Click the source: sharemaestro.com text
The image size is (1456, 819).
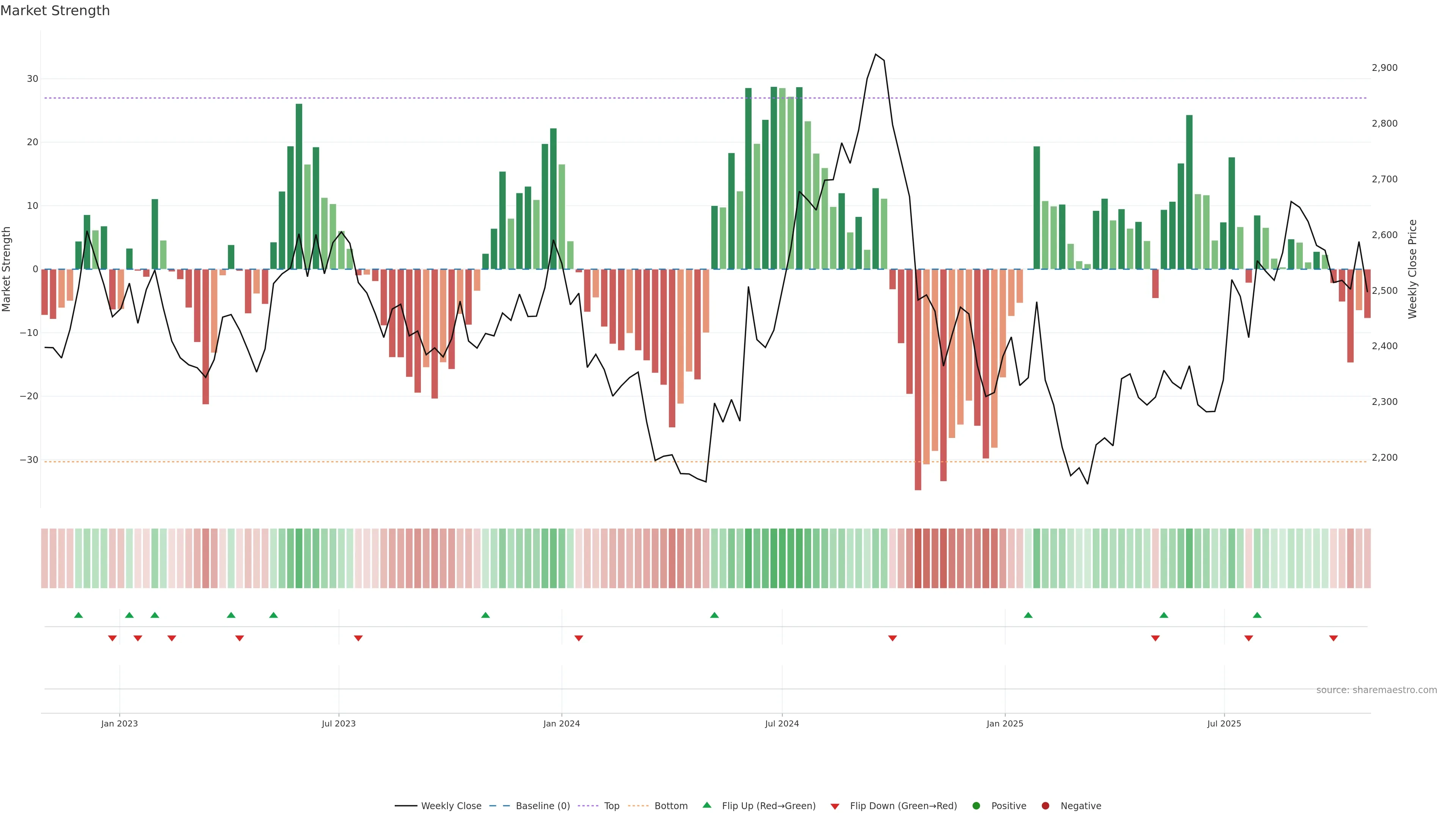click(x=1376, y=690)
